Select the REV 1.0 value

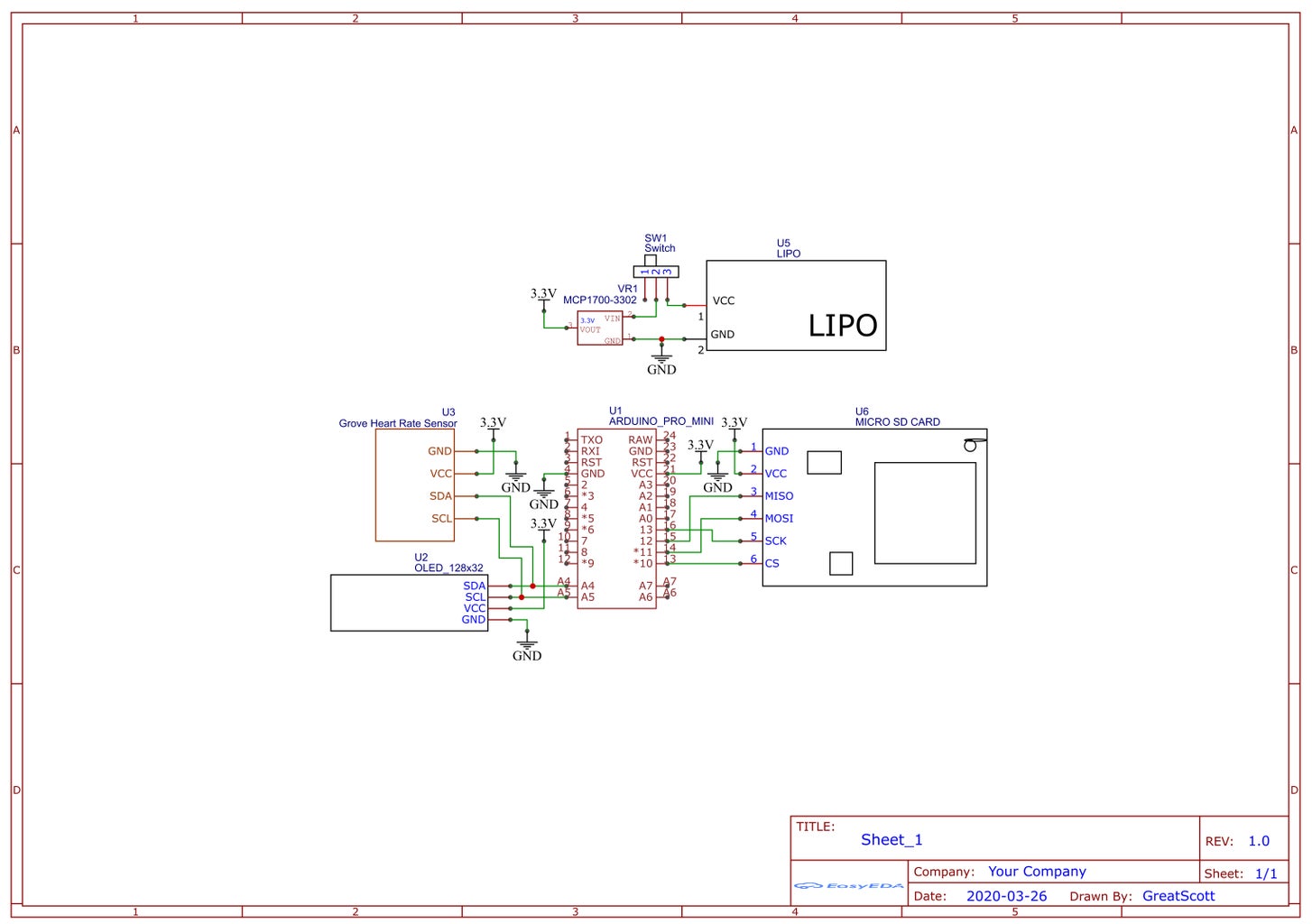(x=1259, y=841)
